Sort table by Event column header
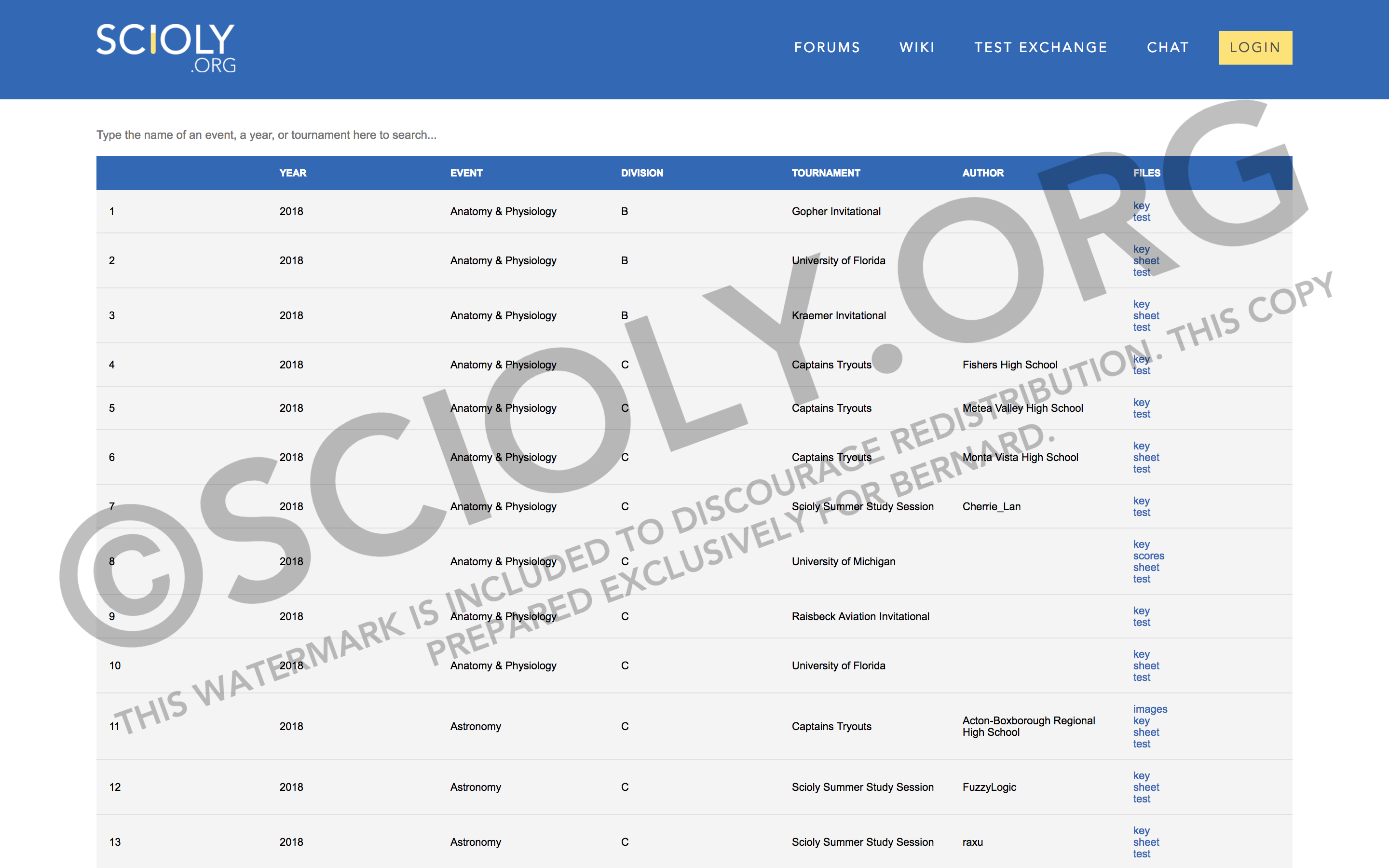 click(x=466, y=173)
